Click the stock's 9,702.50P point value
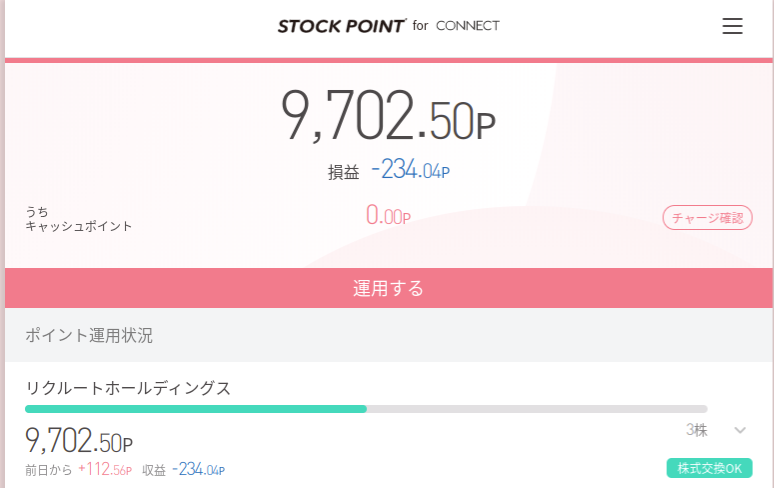 (x=79, y=440)
